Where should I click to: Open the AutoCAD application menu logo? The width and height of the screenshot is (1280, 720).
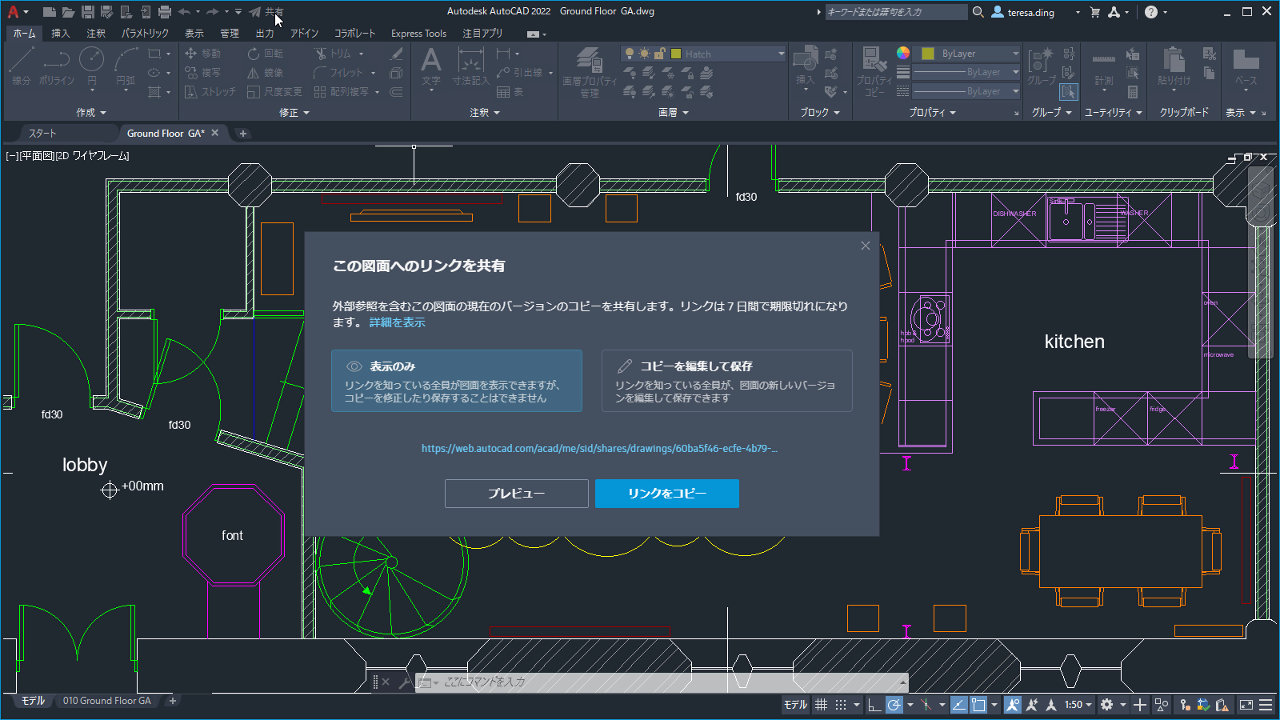click(x=12, y=12)
